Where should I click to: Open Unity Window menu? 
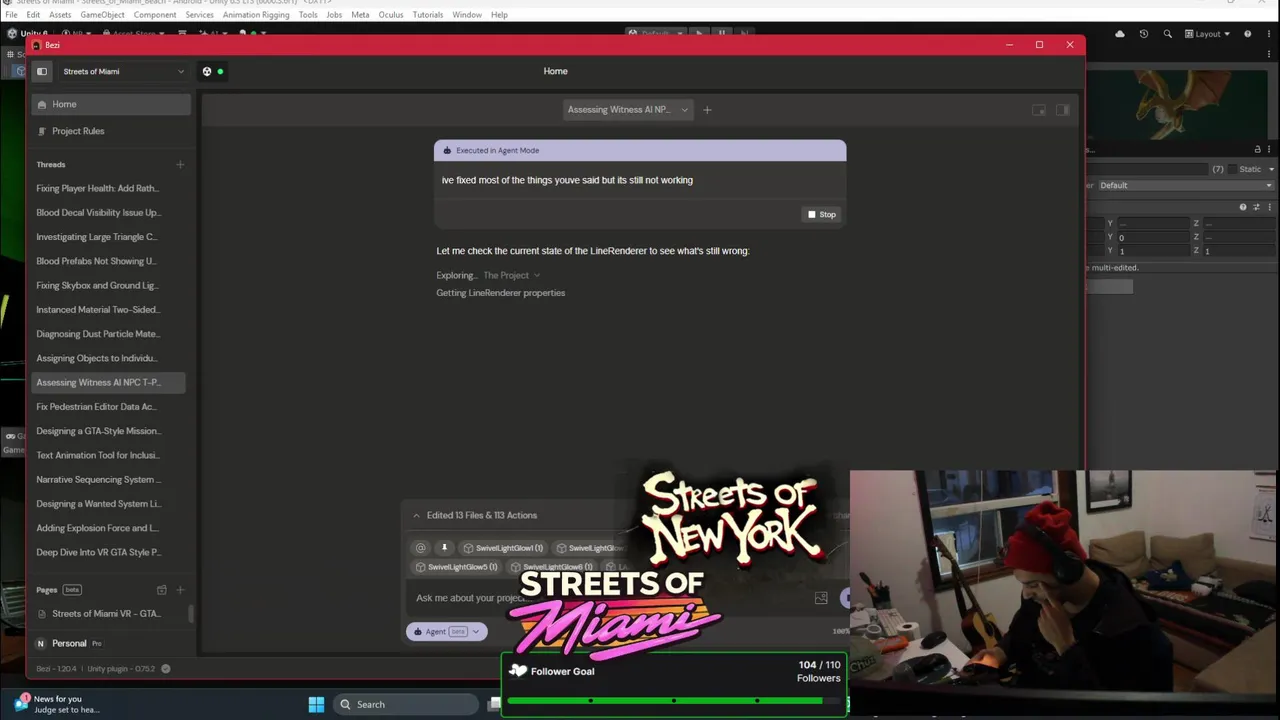tap(467, 15)
